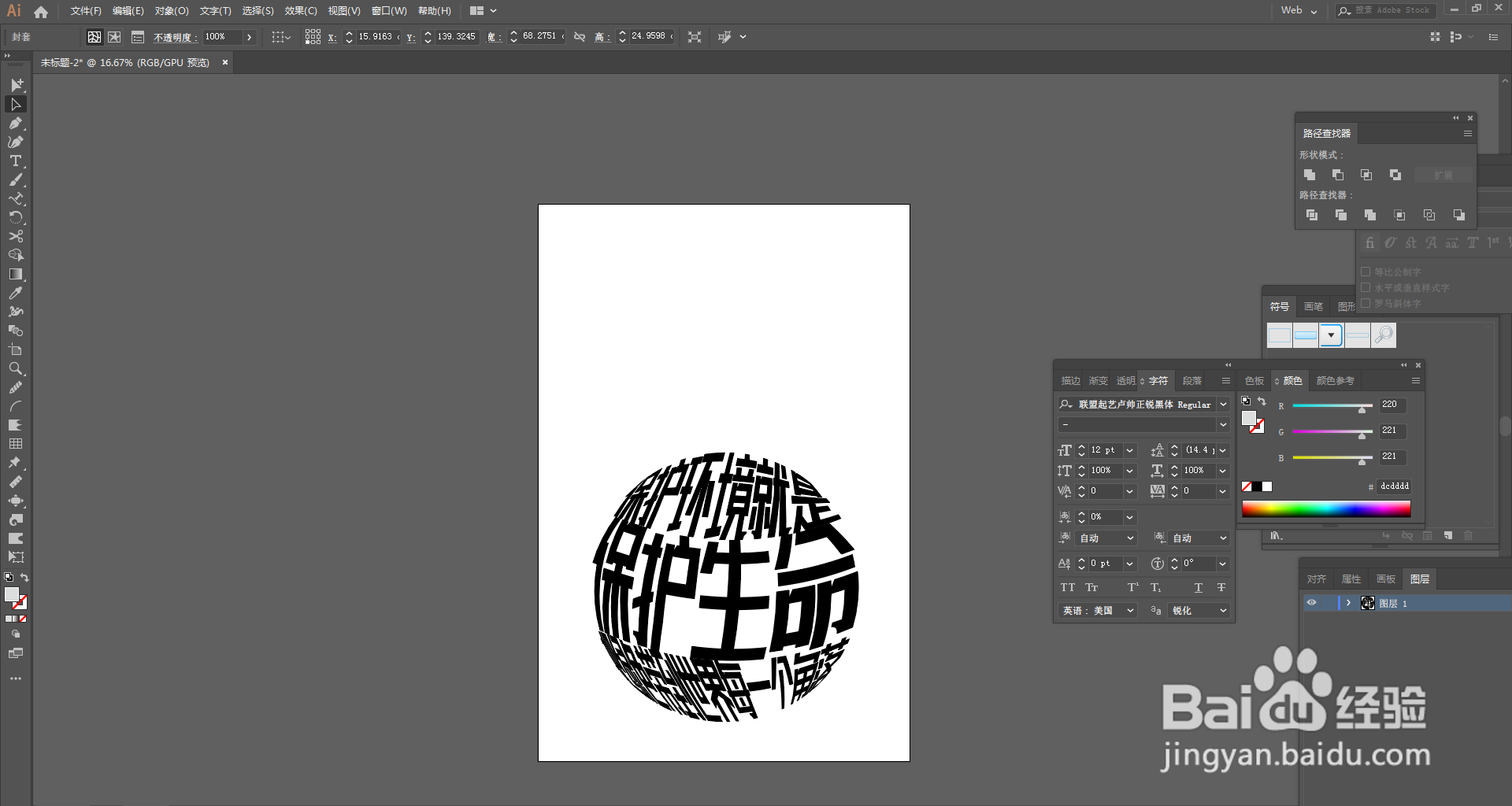
Task: Click the All Caps button in Character panel
Action: click(1067, 587)
